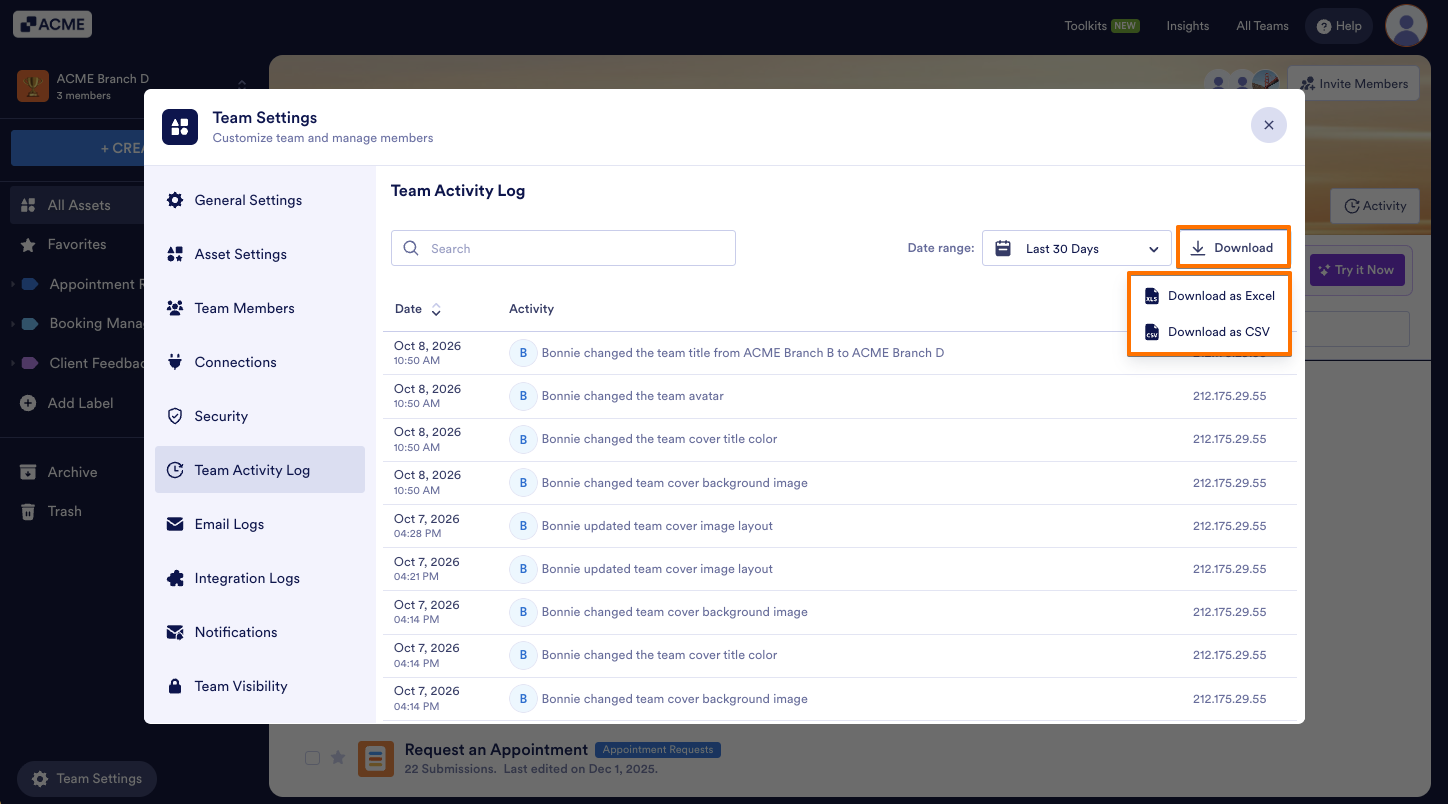This screenshot has height=804, width=1448.
Task: Click the Security shield icon
Action: (x=175, y=416)
